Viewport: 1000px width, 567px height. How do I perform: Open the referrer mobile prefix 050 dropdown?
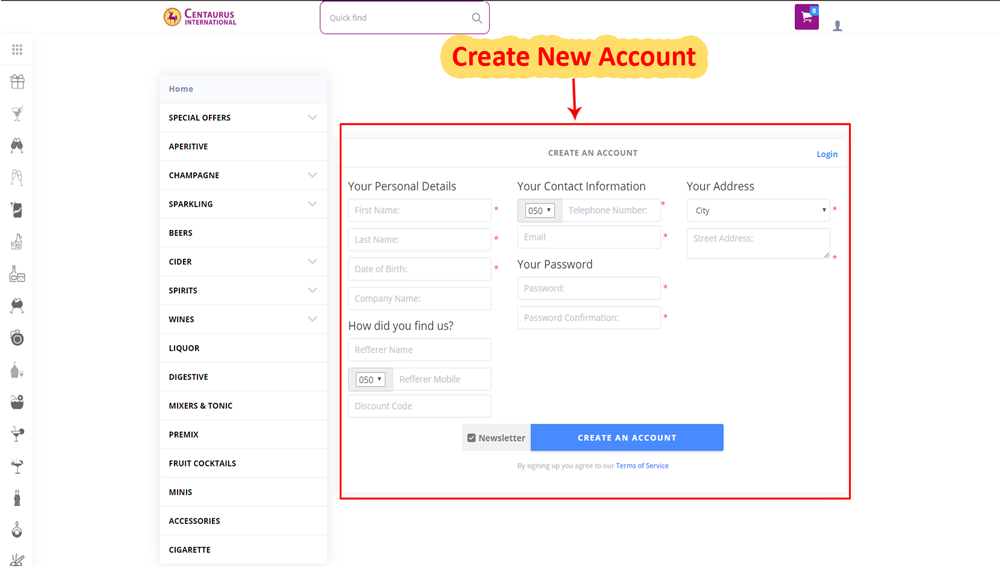coord(370,379)
